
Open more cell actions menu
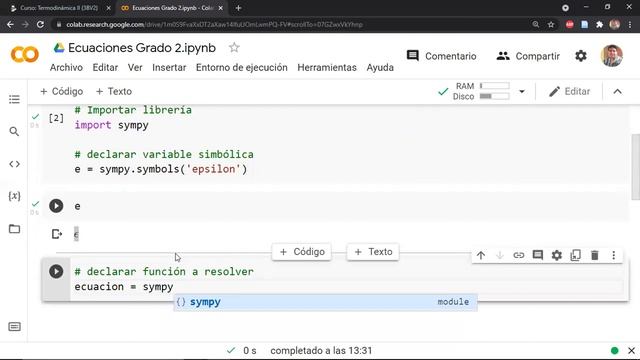click(613, 256)
